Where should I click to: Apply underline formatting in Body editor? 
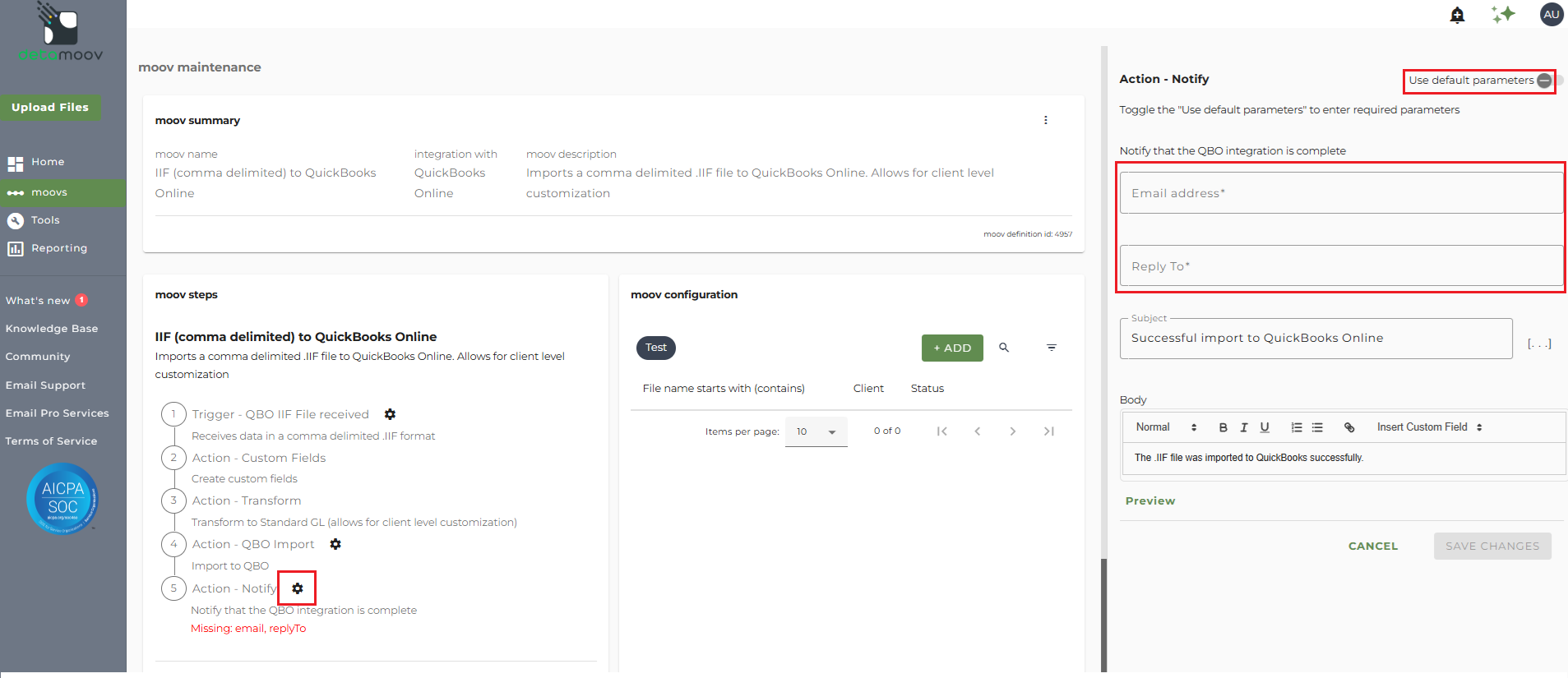coord(1265,427)
